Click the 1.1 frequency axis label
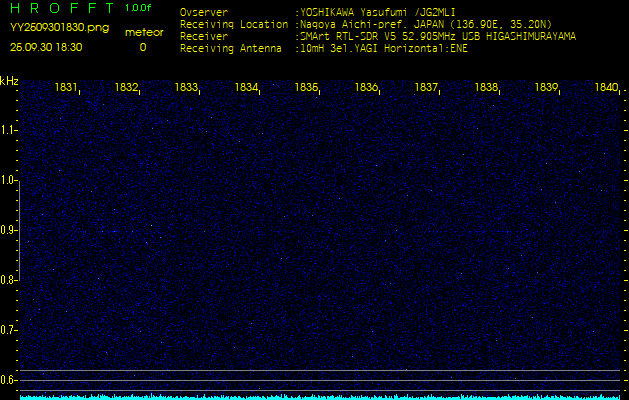This screenshot has width=629, height=400. (x=8, y=130)
